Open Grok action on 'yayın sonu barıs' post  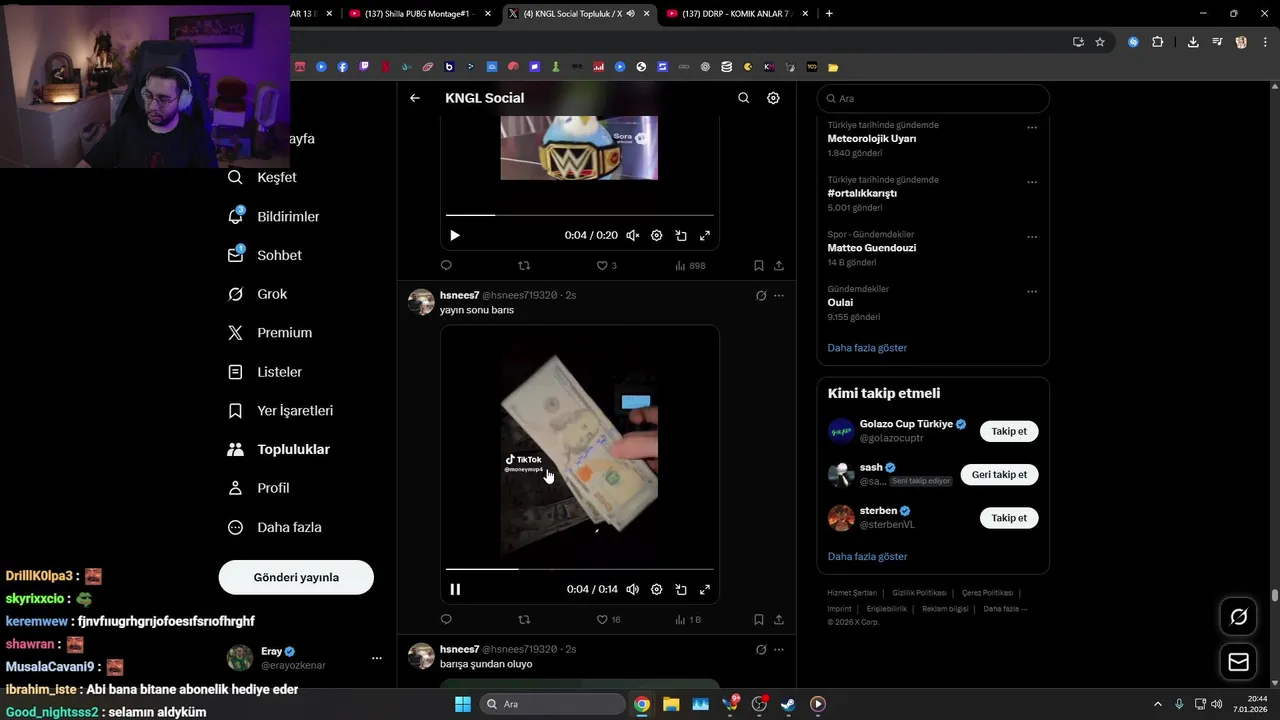761,296
